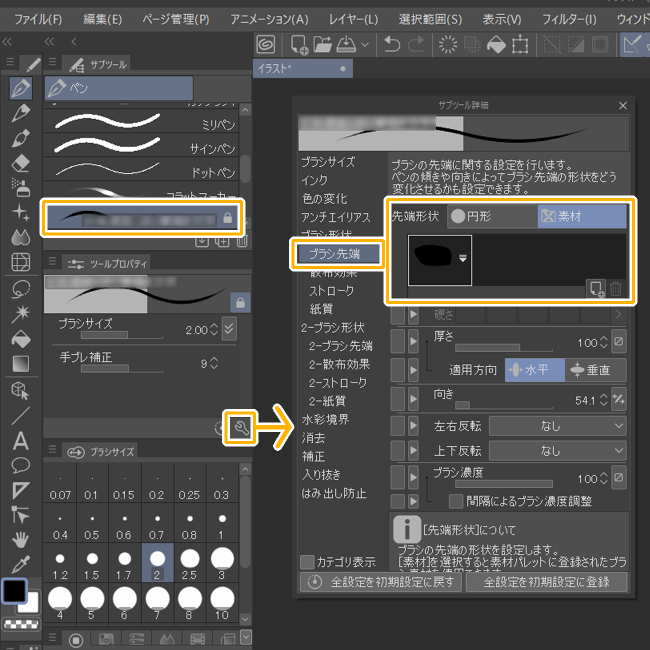Choose 水平 apply direction
Viewport: 650px width, 650px height.
(534, 369)
